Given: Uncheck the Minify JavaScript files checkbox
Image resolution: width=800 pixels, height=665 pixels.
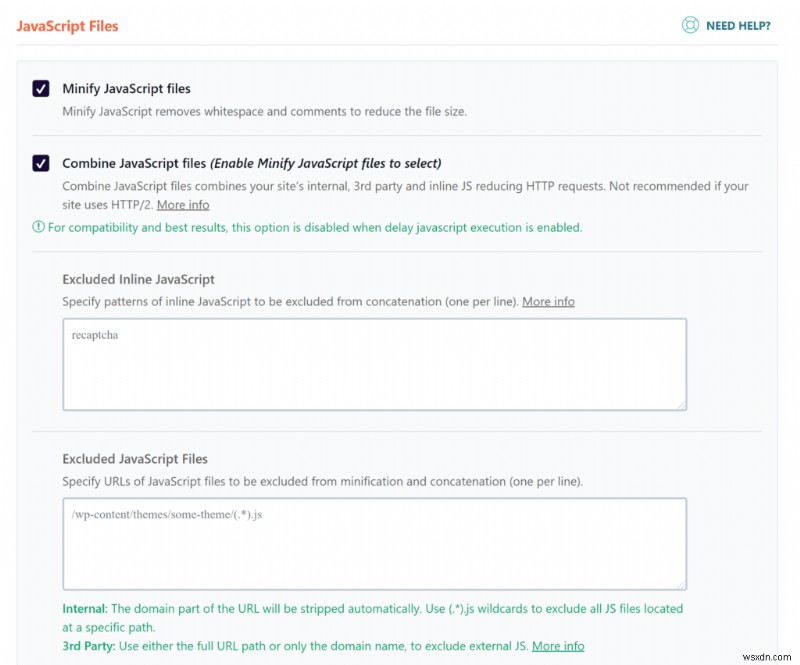Looking at the screenshot, I should (41, 89).
